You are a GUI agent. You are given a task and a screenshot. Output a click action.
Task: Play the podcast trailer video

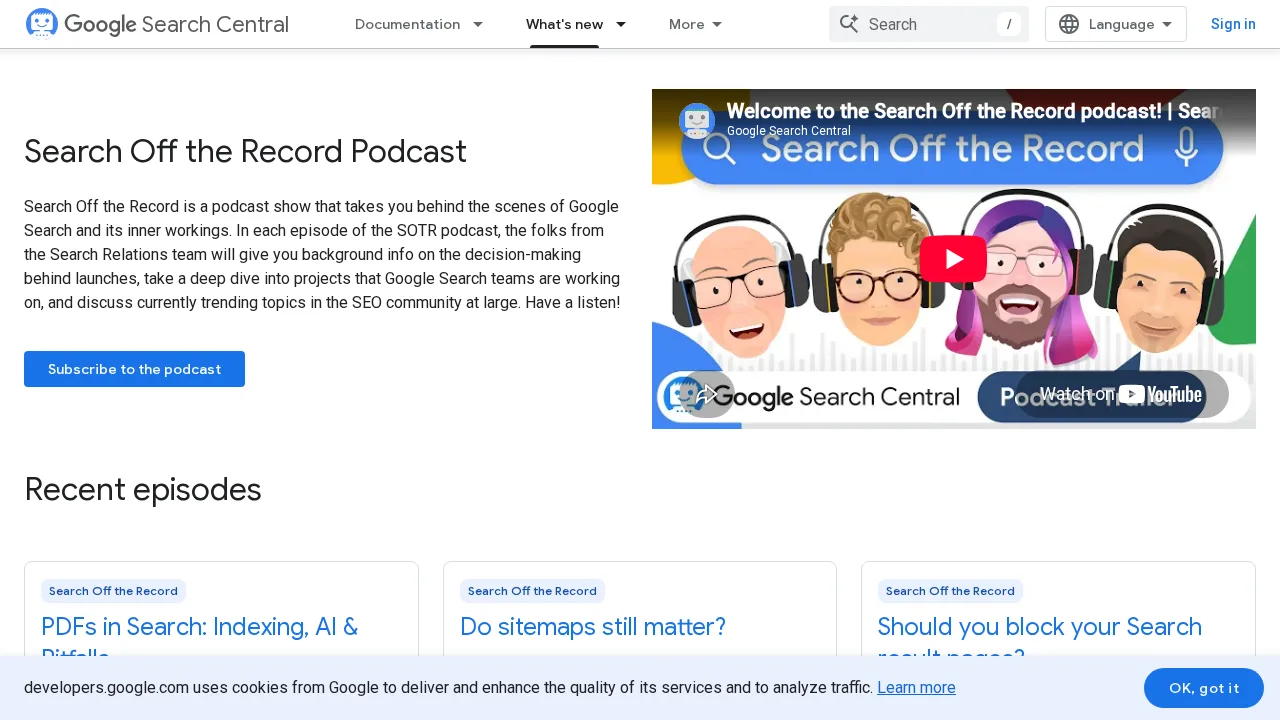(953, 259)
